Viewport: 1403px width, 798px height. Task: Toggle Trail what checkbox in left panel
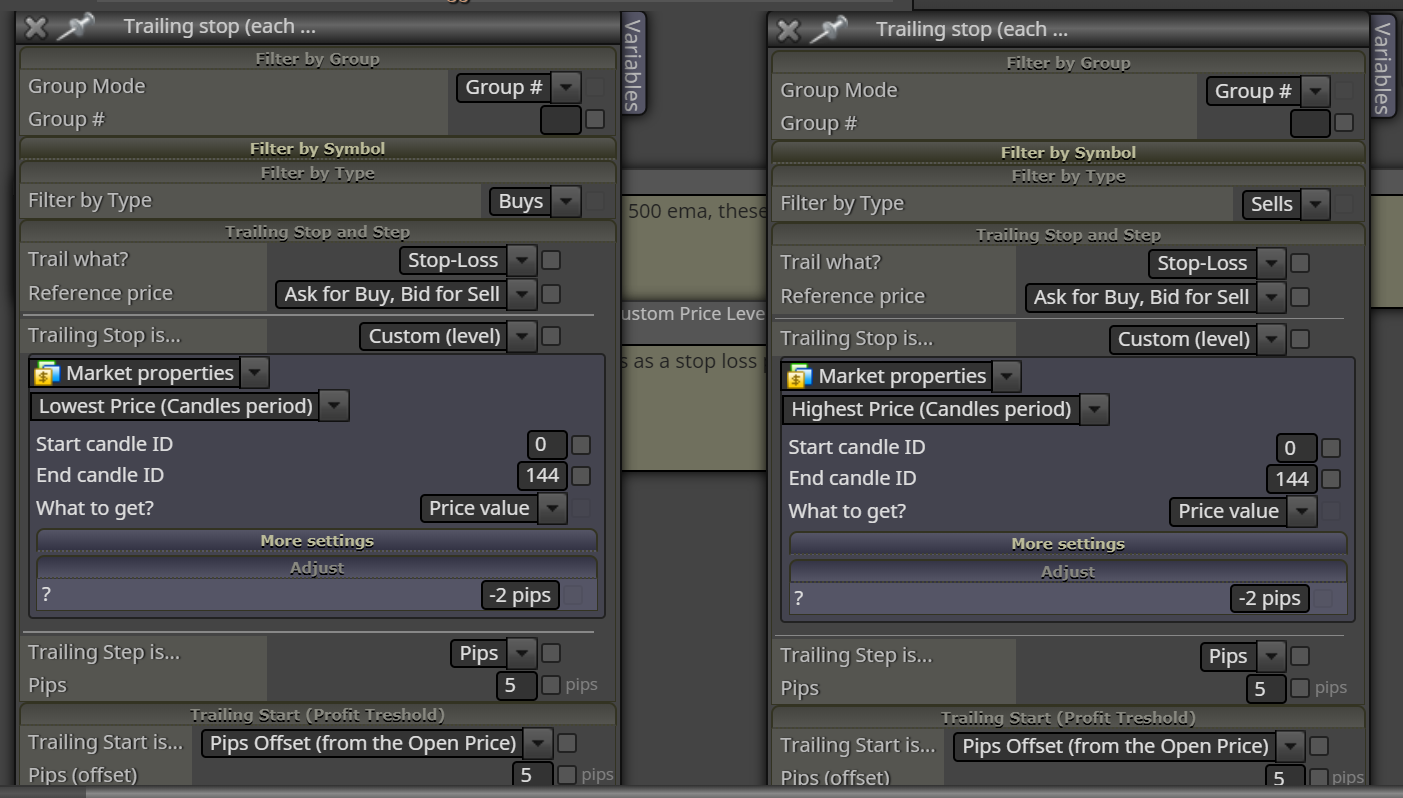pos(551,261)
